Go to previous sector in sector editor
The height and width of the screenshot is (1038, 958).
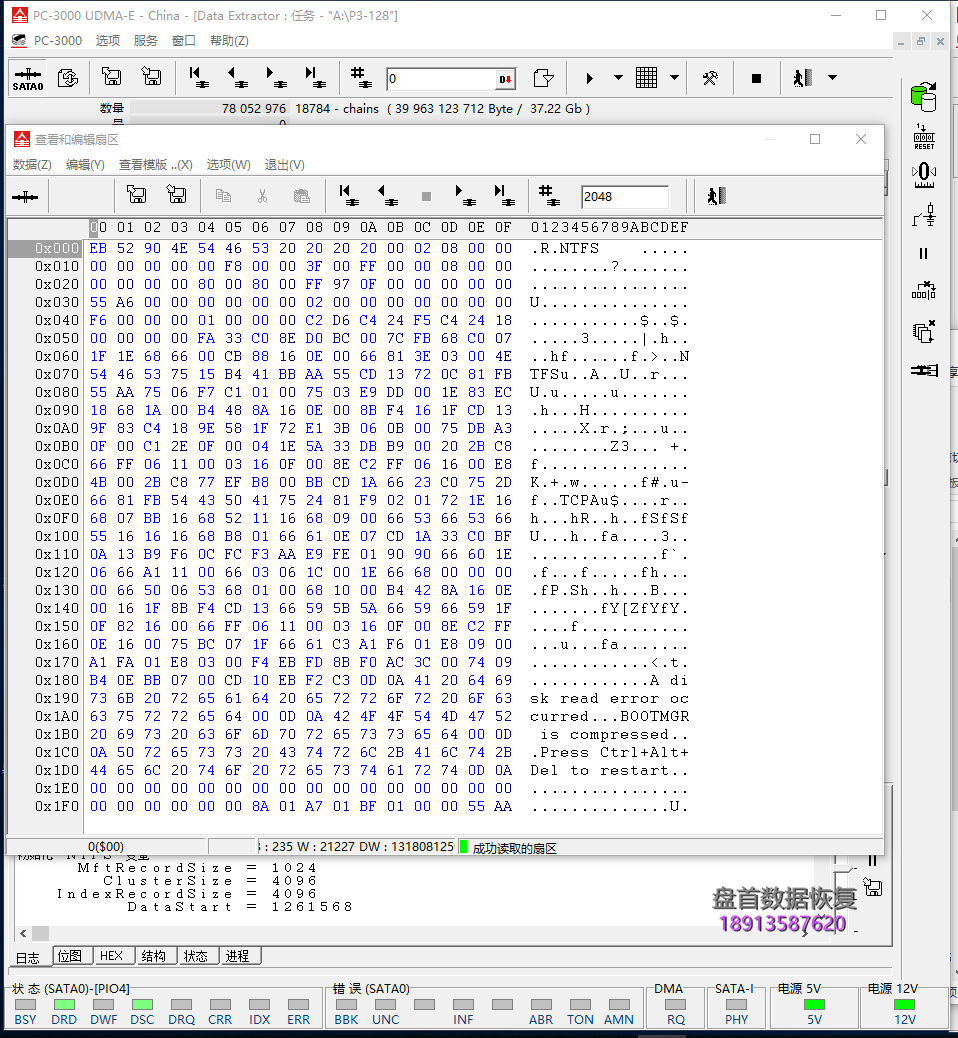coord(387,195)
